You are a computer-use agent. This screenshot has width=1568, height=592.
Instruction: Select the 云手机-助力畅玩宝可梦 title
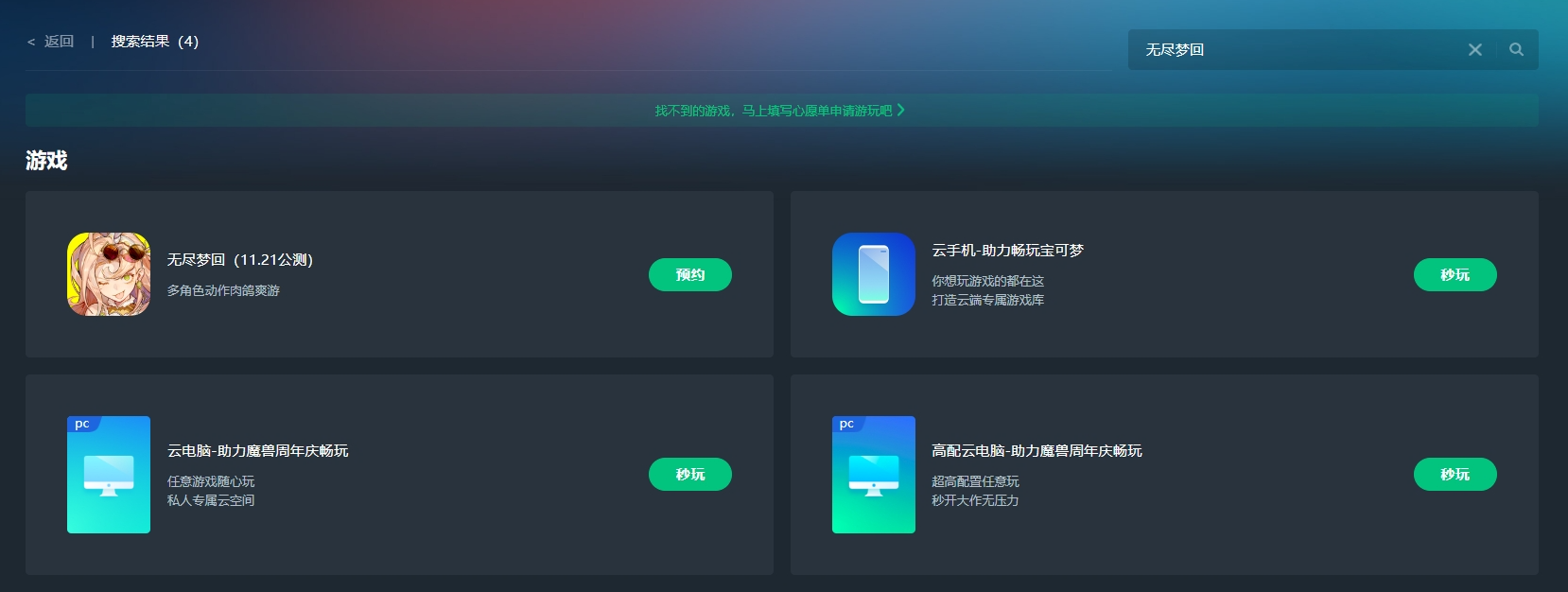click(x=1007, y=251)
